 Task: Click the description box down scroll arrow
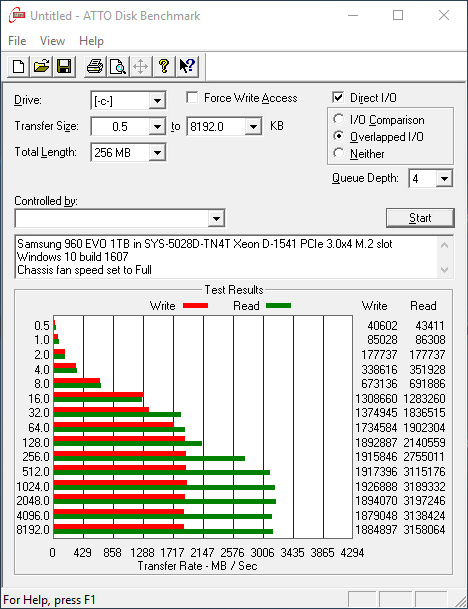445,270
